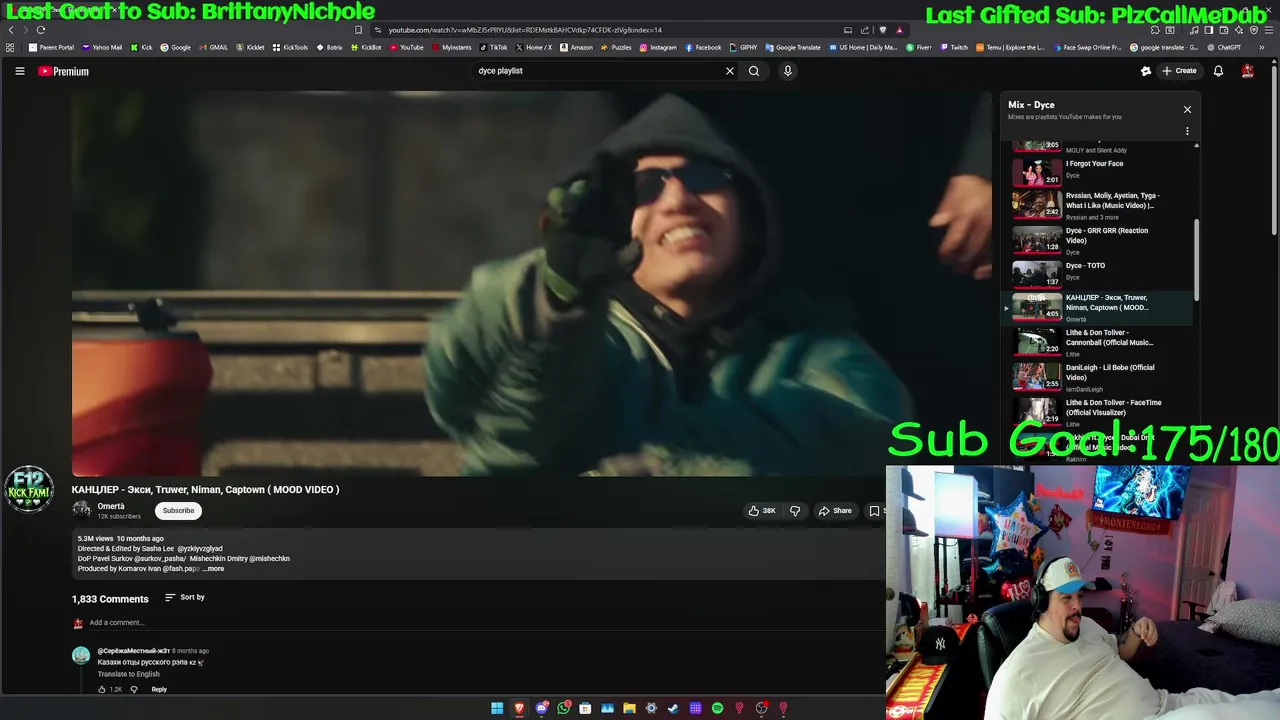Open the Mix playlist three-dot options
This screenshot has width=1280, height=720.
(1187, 131)
